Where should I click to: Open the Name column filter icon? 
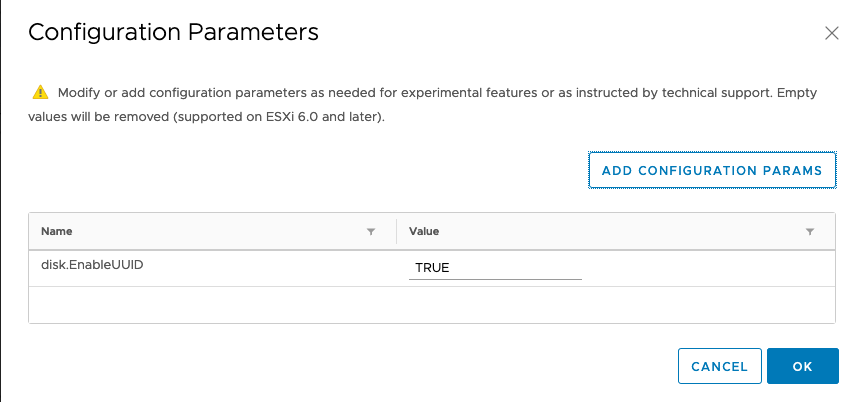click(x=371, y=231)
